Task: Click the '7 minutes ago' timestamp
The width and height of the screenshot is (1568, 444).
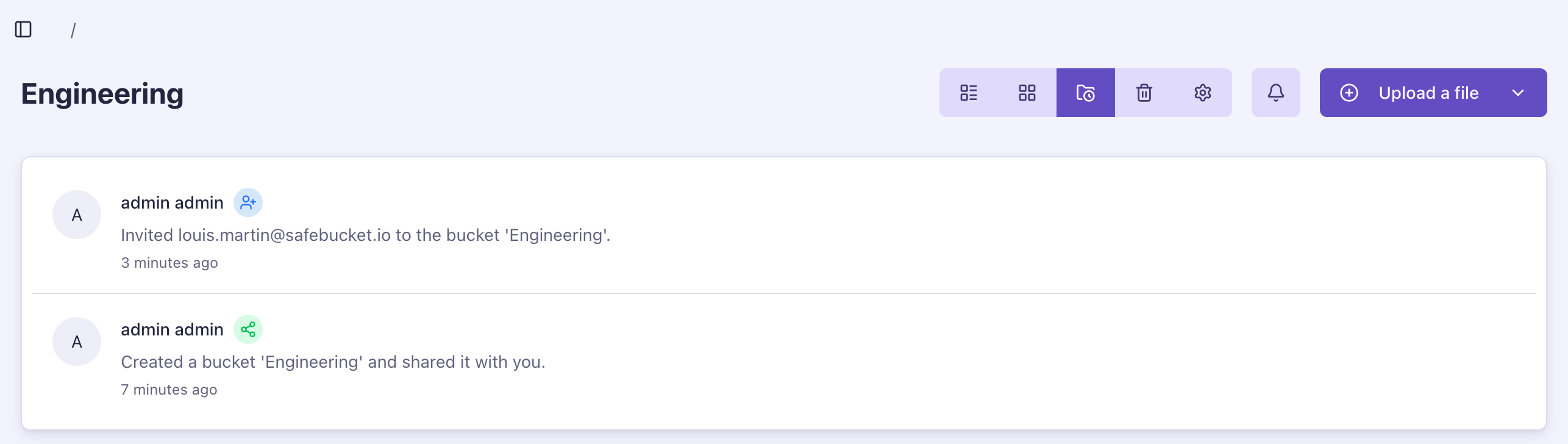Action: pos(169,390)
